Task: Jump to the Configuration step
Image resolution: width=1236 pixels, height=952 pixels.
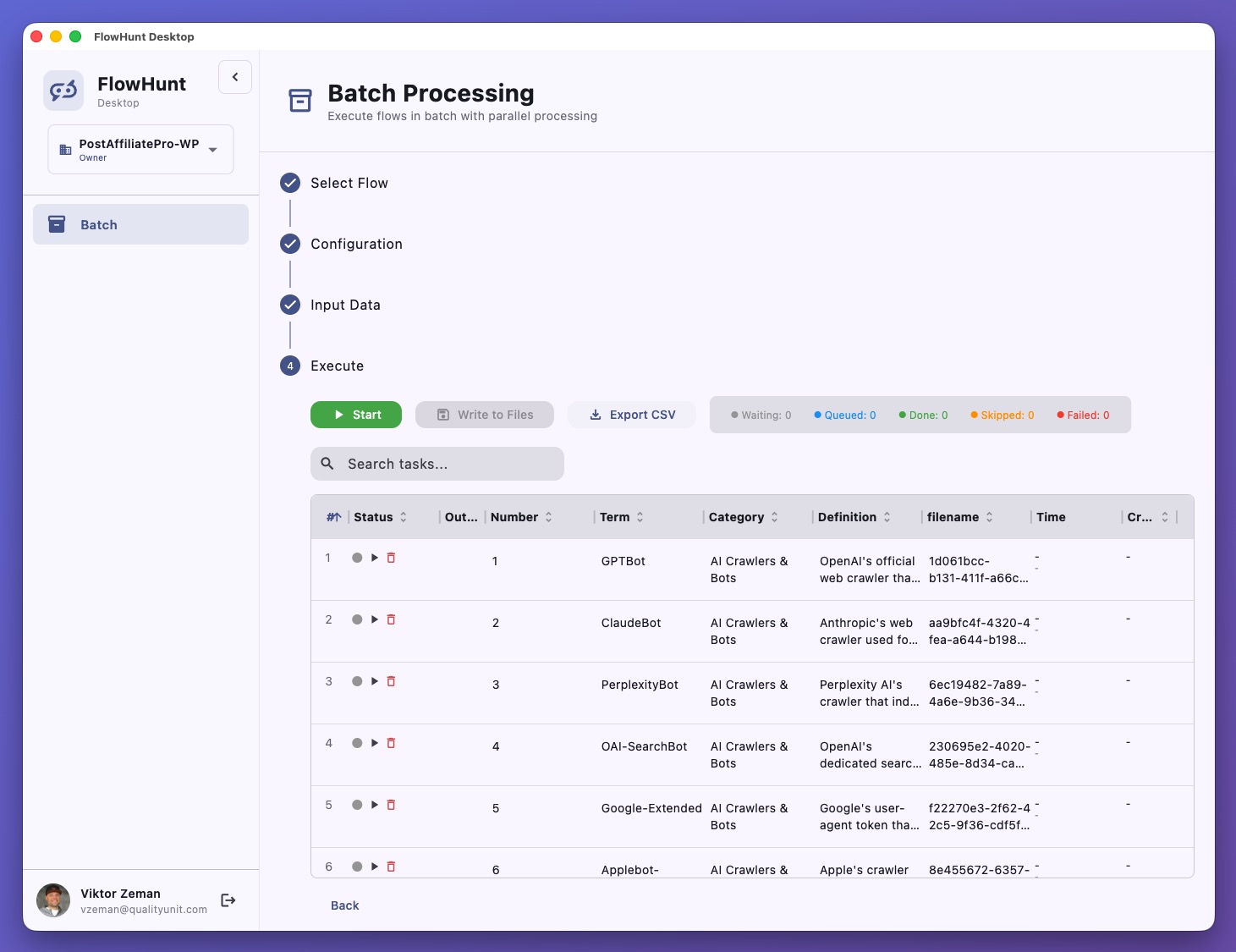Action: (356, 244)
